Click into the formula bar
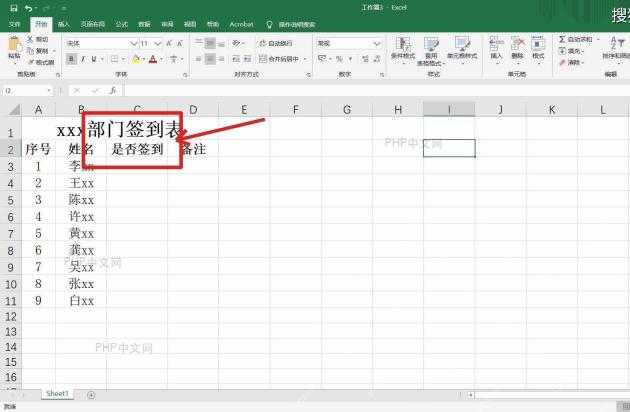 point(377,90)
